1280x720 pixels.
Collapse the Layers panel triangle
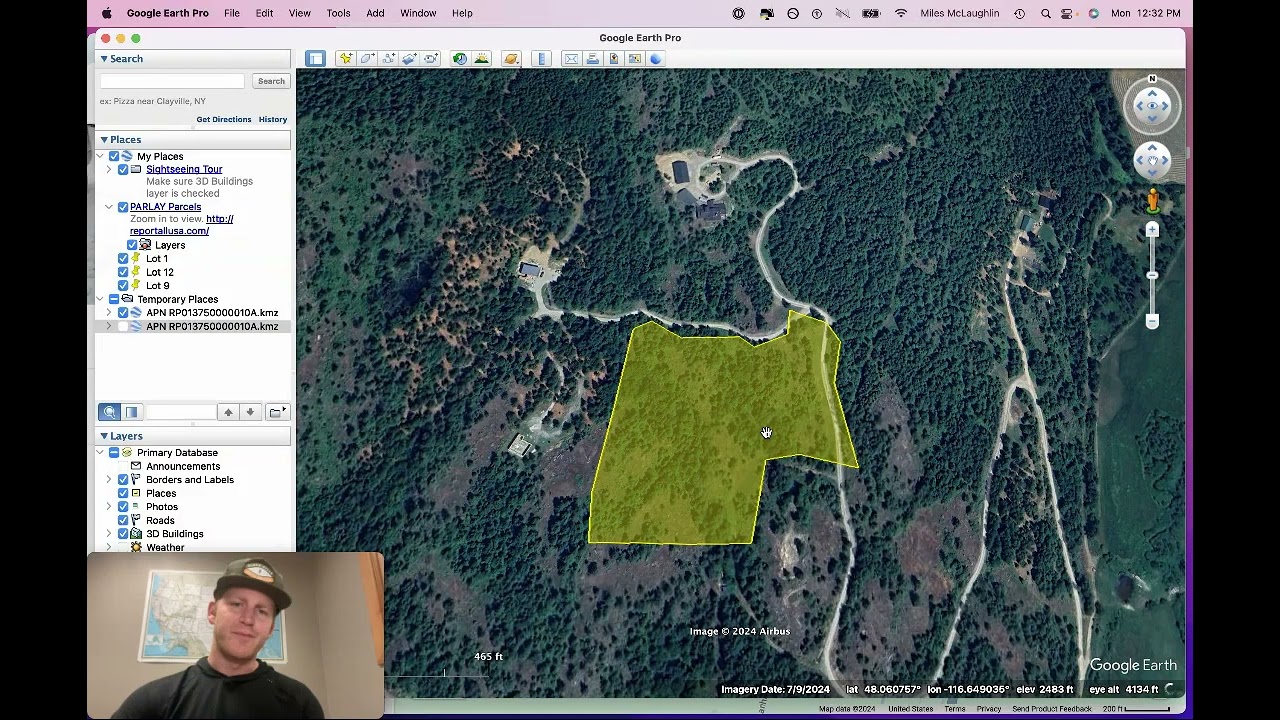coord(104,436)
